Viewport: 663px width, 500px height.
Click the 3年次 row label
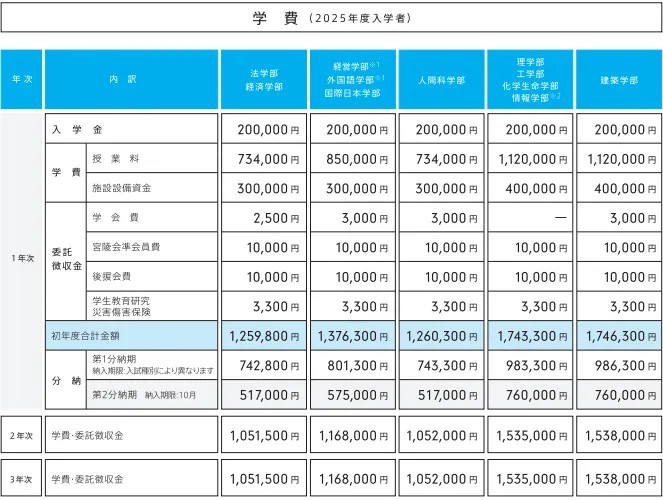click(21, 479)
